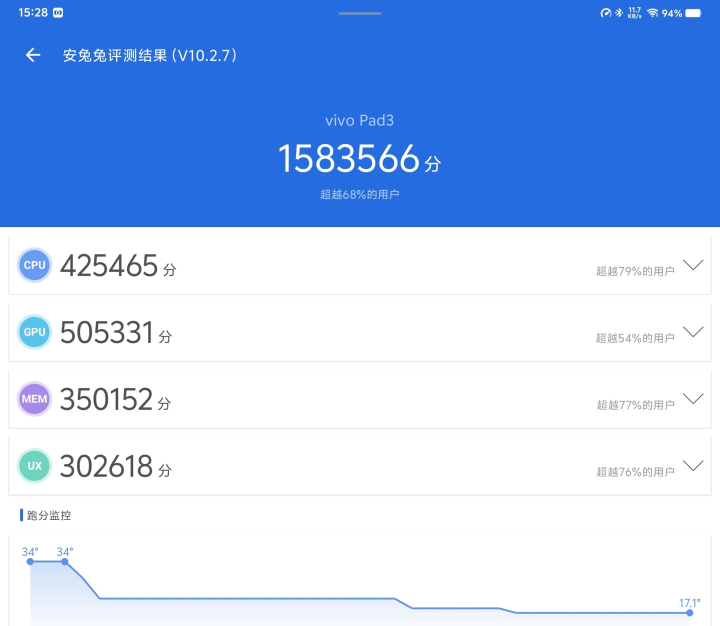Select the second 34° chart point
This screenshot has height=626, width=720.
[x=65, y=562]
